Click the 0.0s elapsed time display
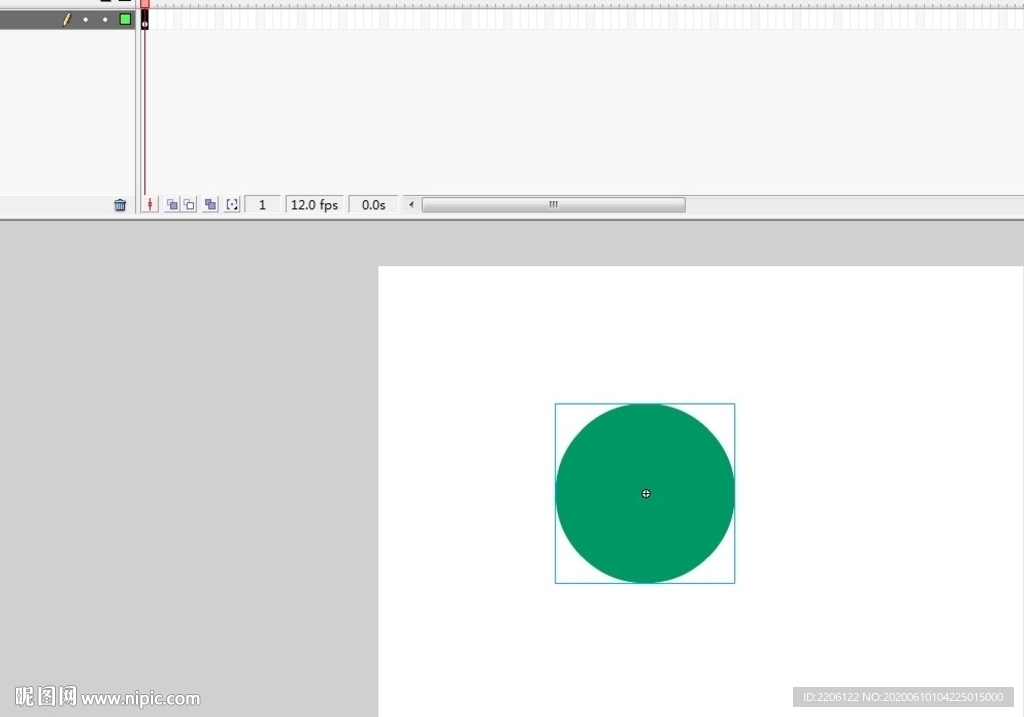This screenshot has height=717, width=1024. 374,205
